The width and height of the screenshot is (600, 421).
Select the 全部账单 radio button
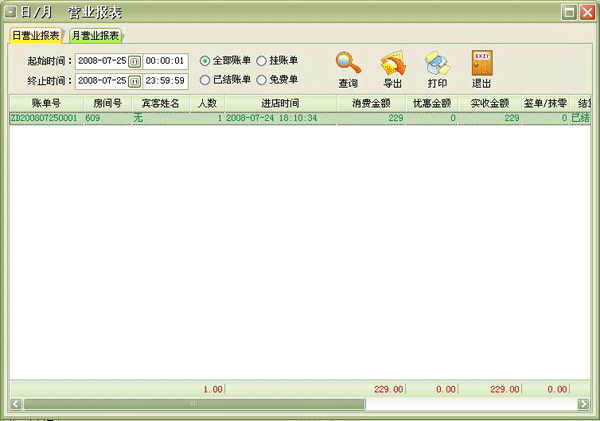[x=205, y=61]
